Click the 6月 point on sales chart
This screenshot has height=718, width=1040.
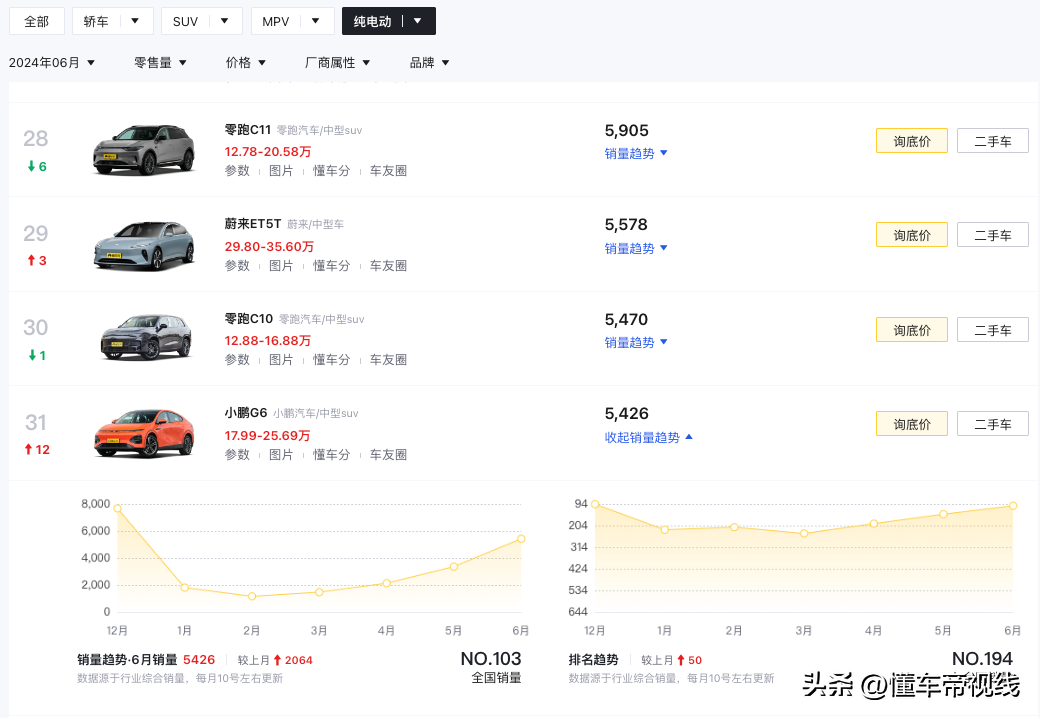coord(521,539)
